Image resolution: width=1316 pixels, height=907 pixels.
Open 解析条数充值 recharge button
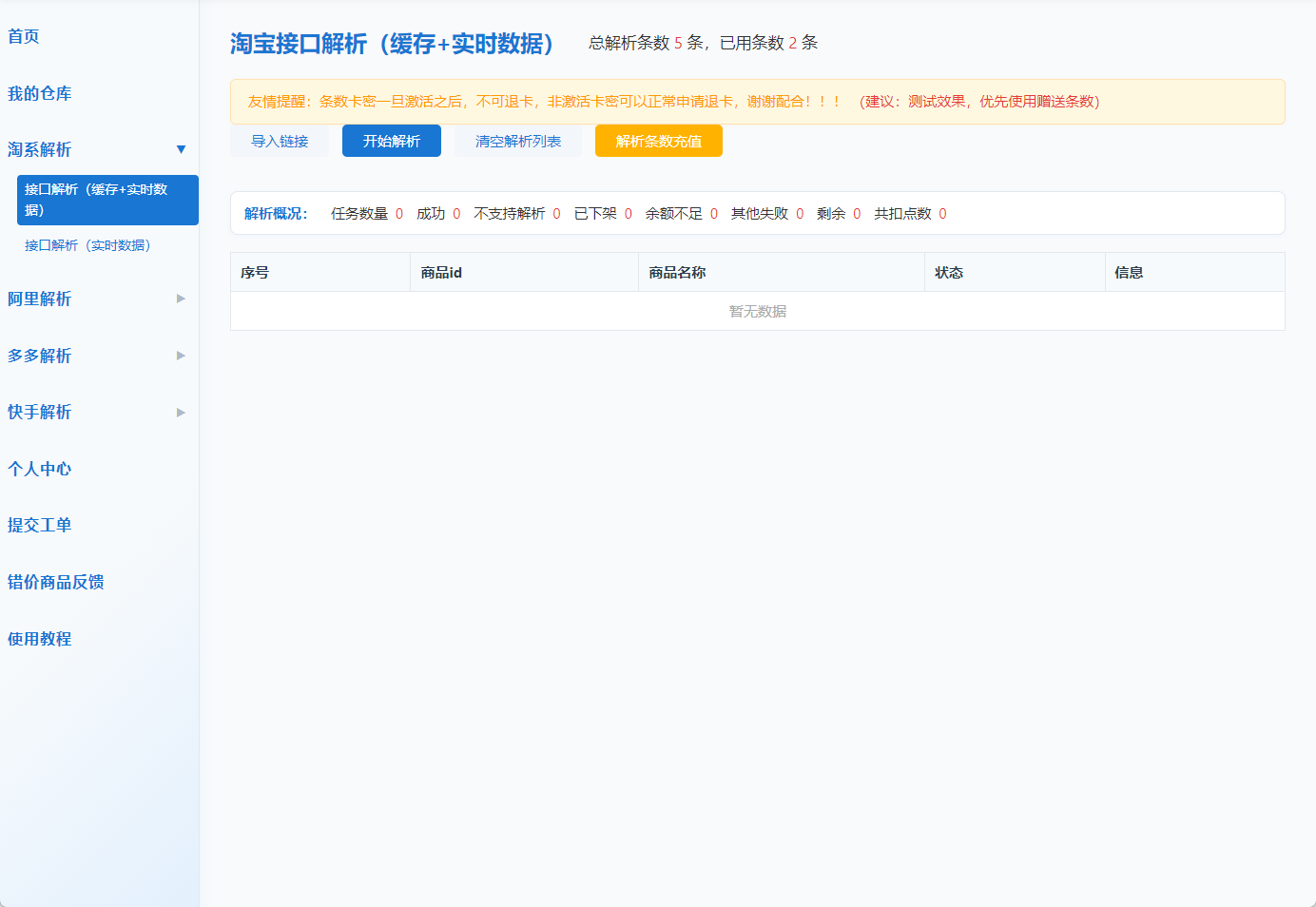click(659, 141)
